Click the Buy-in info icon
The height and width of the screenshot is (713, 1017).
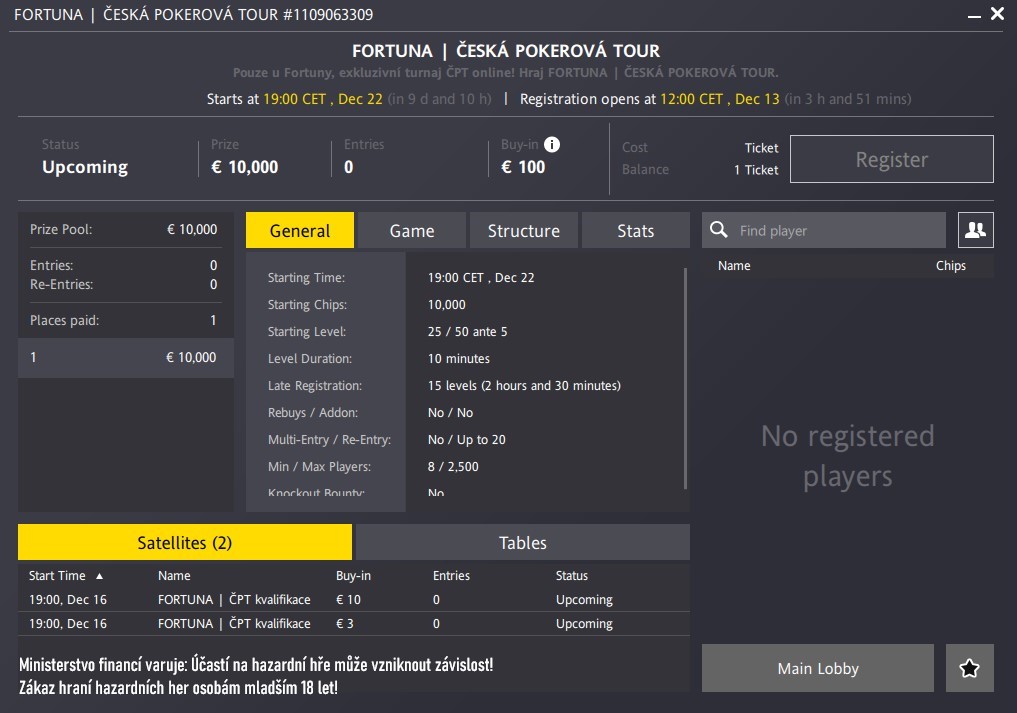click(552, 145)
